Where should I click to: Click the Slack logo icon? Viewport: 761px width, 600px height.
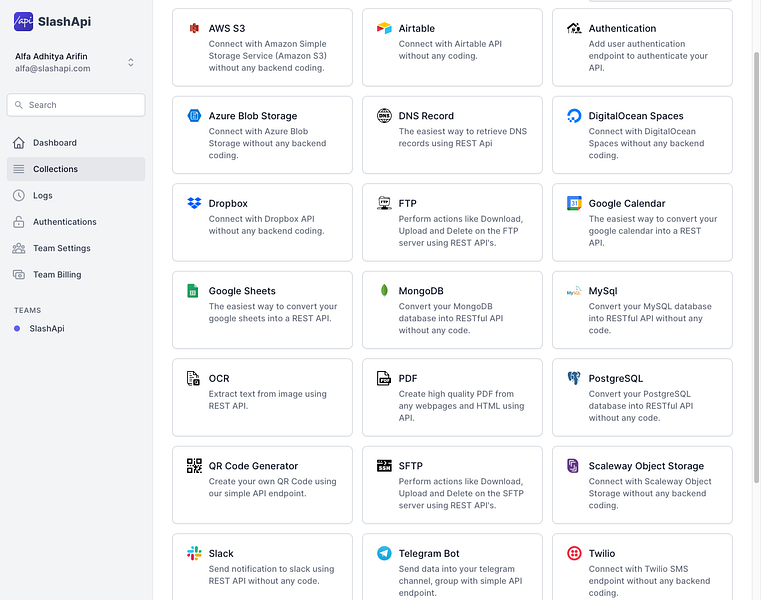194,553
